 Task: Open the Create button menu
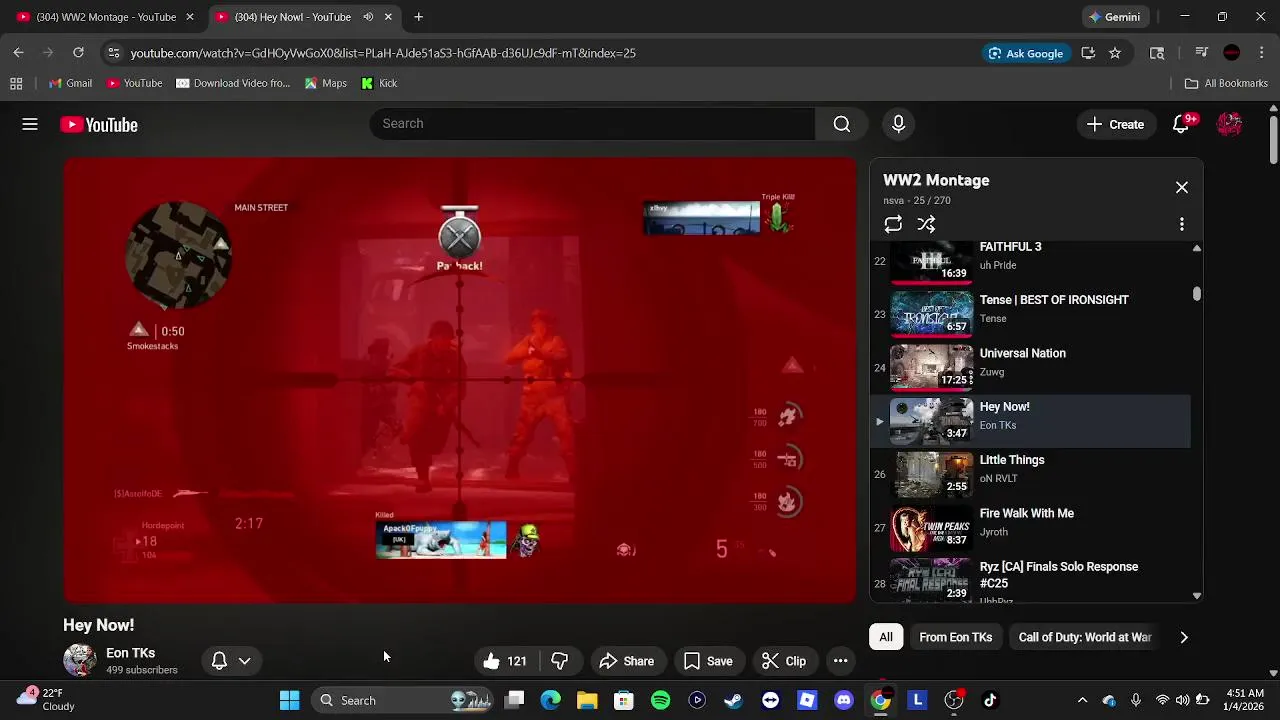point(1116,124)
